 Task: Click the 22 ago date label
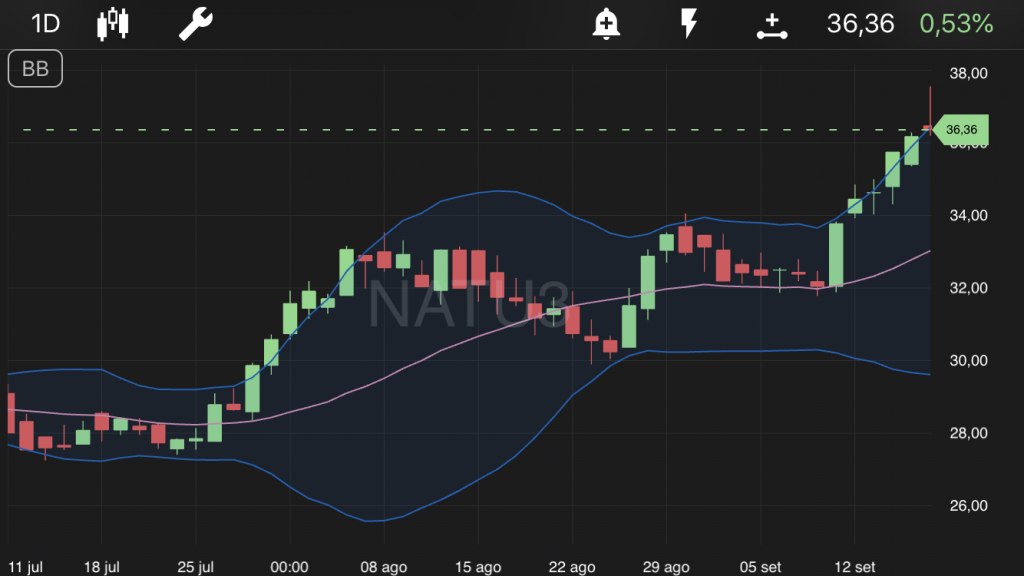tap(572, 567)
